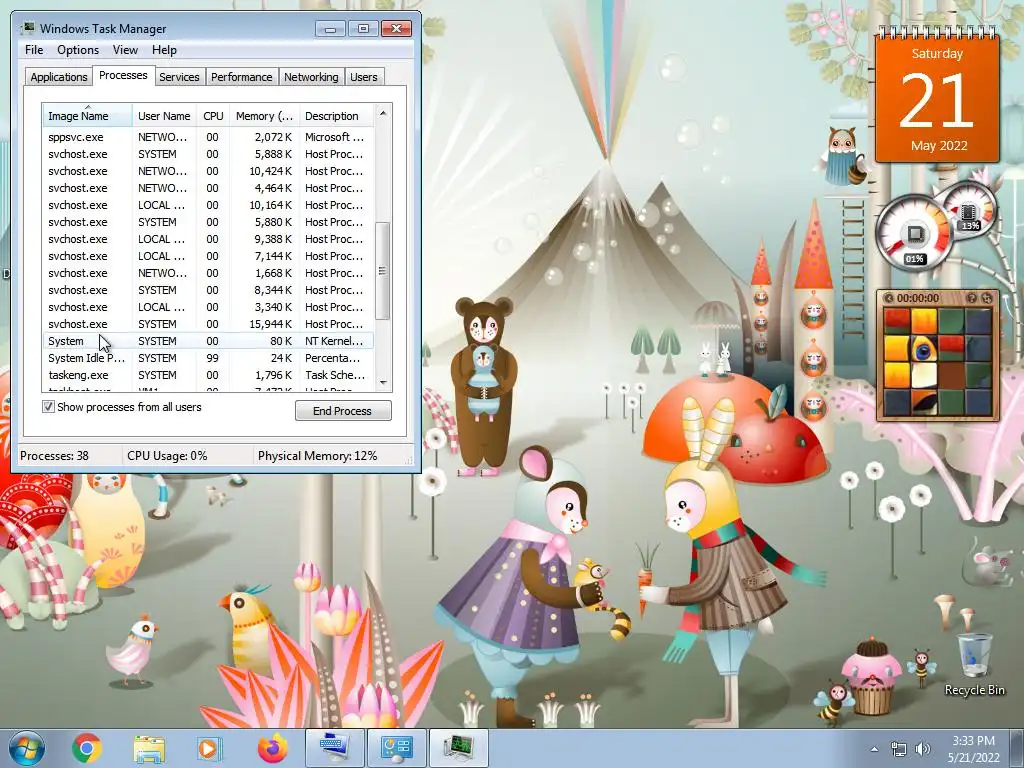
Task: Show hidden system tray icons
Action: 874,749
